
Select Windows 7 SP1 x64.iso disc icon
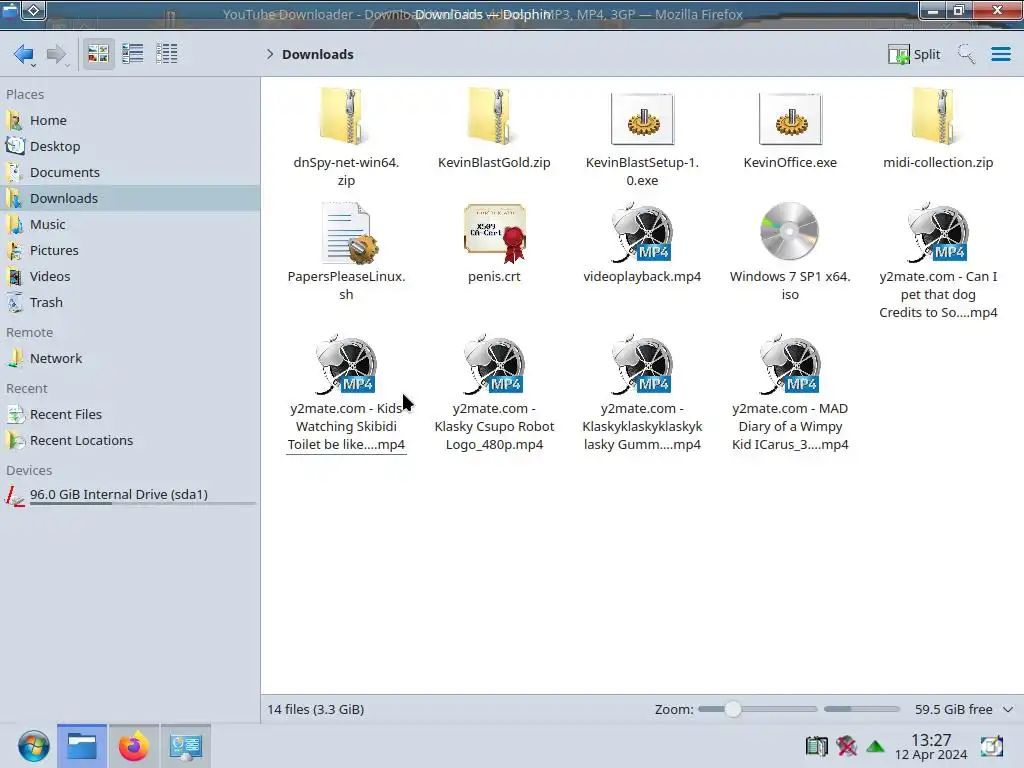pyautogui.click(x=790, y=231)
